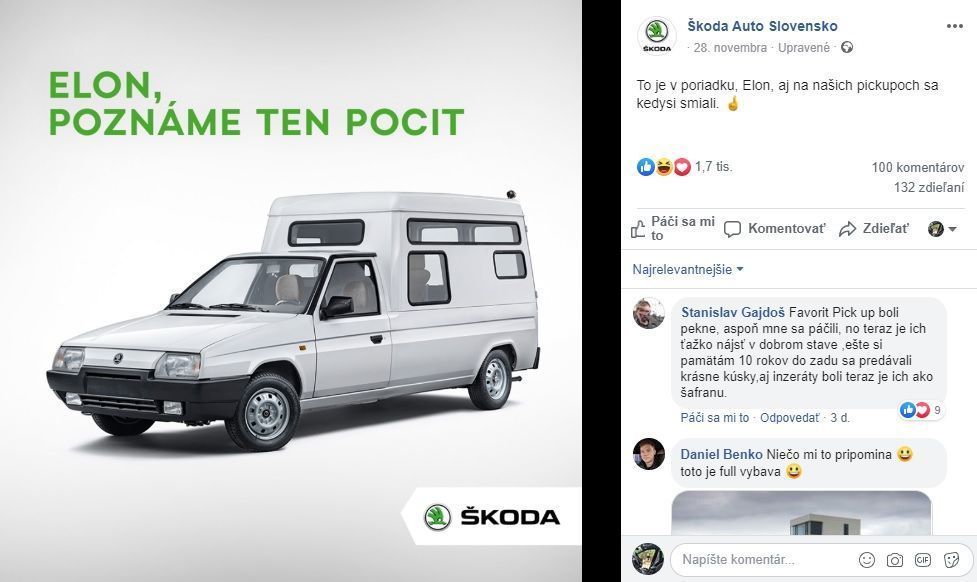This screenshot has width=977, height=582.
Task: Click the Zdieľať share button
Action: (x=874, y=229)
